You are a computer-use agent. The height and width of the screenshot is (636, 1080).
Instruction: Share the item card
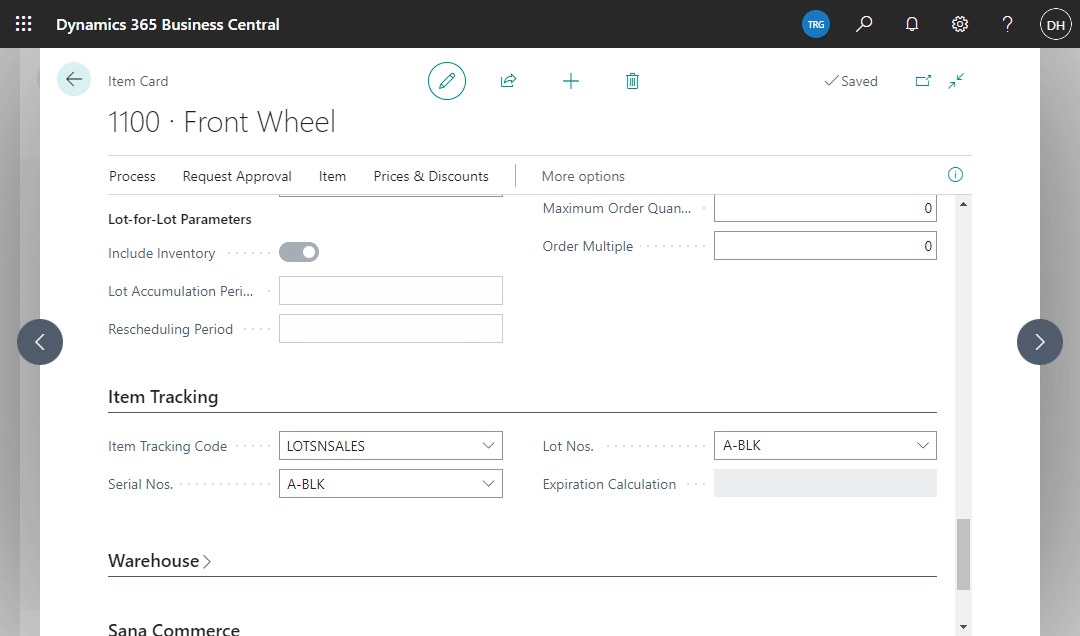[508, 81]
